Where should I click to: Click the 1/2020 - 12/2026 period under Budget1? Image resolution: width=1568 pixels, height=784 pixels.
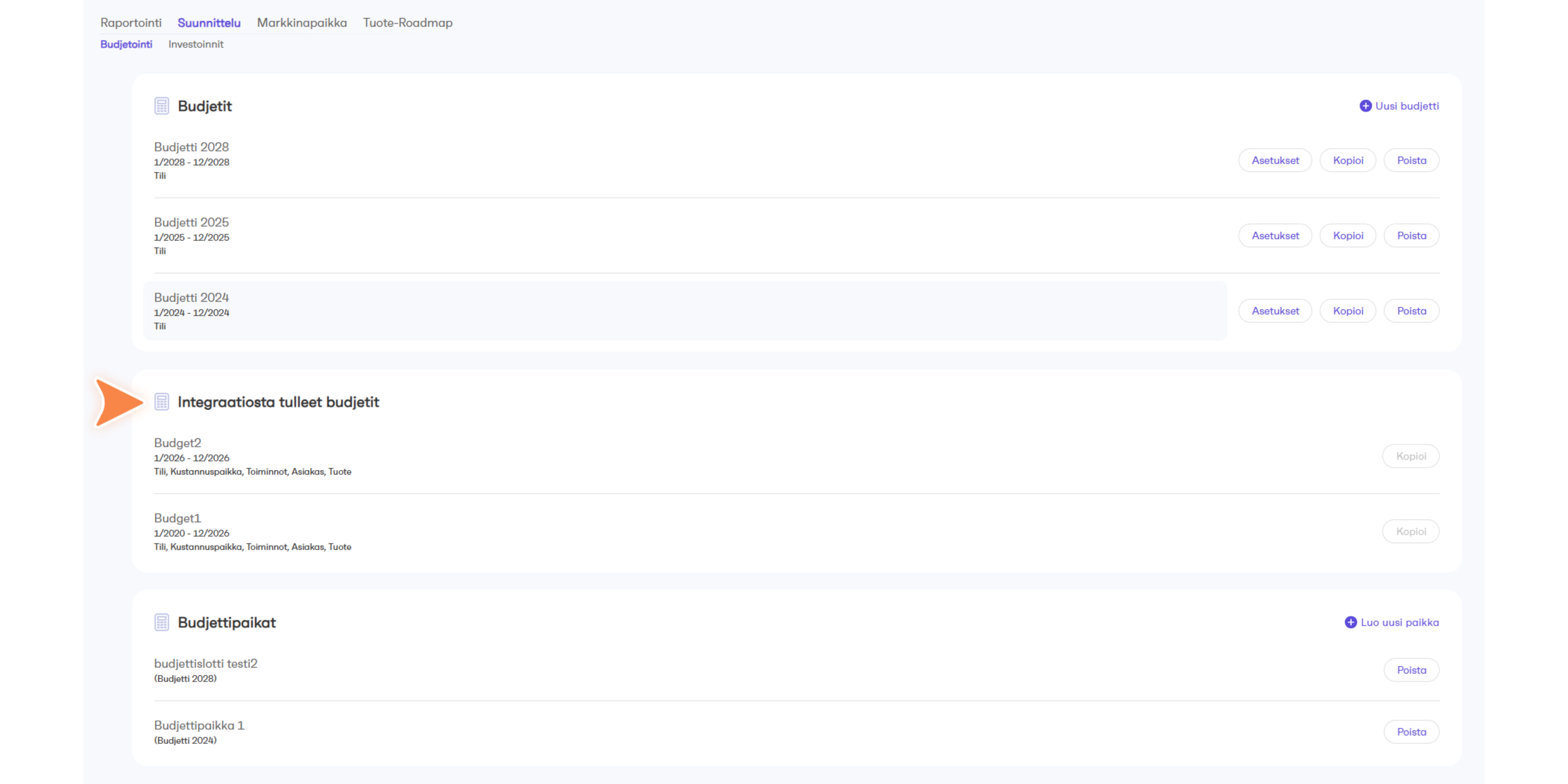click(192, 533)
